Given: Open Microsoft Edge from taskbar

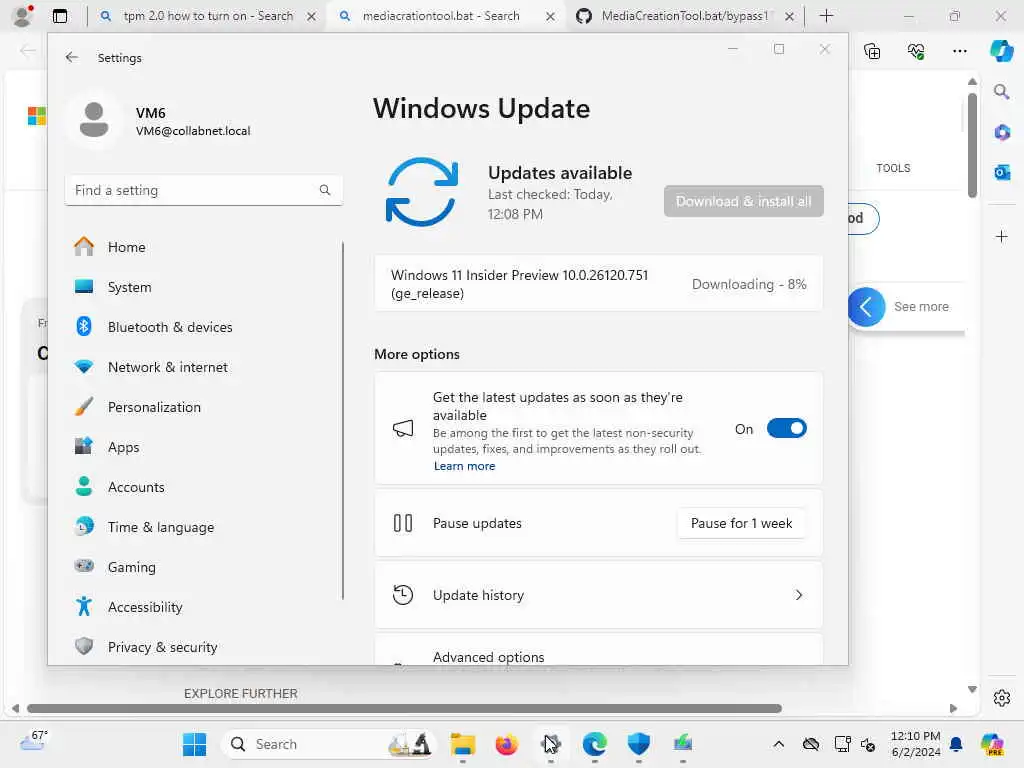Looking at the screenshot, I should (x=594, y=744).
